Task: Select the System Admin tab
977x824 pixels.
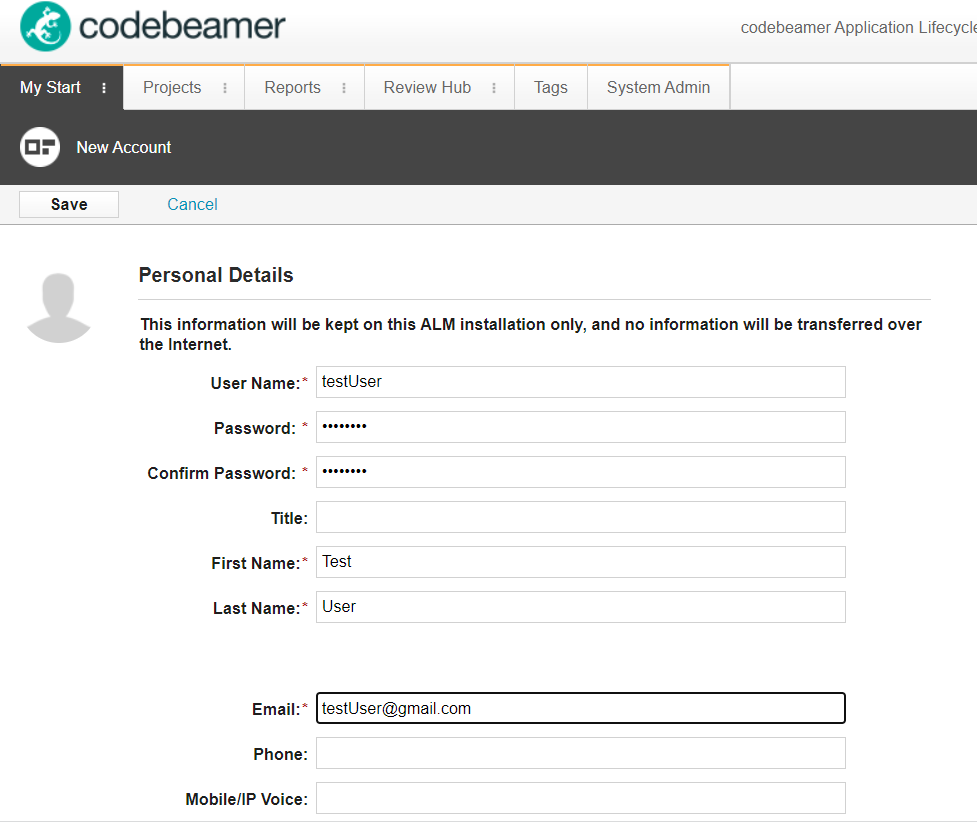Action: click(658, 88)
